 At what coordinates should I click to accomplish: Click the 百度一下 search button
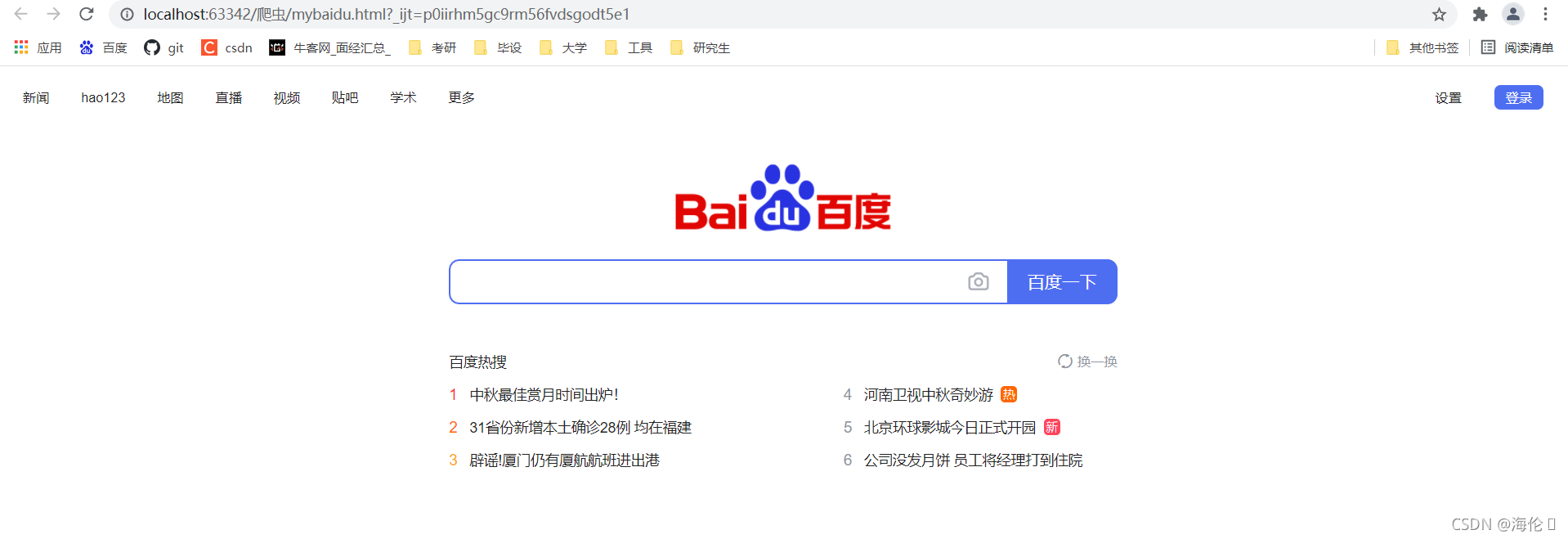(1062, 281)
